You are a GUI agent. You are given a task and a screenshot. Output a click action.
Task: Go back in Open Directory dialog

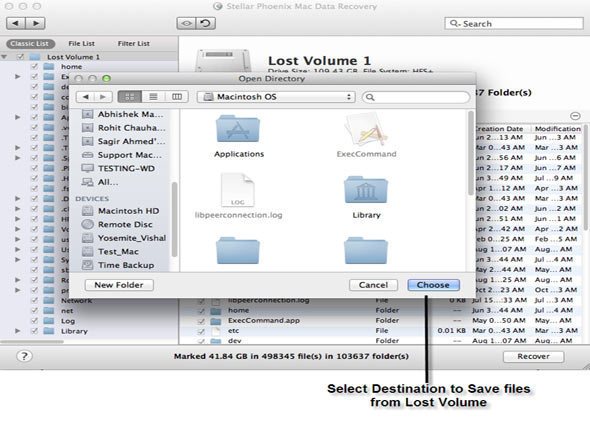[85, 97]
